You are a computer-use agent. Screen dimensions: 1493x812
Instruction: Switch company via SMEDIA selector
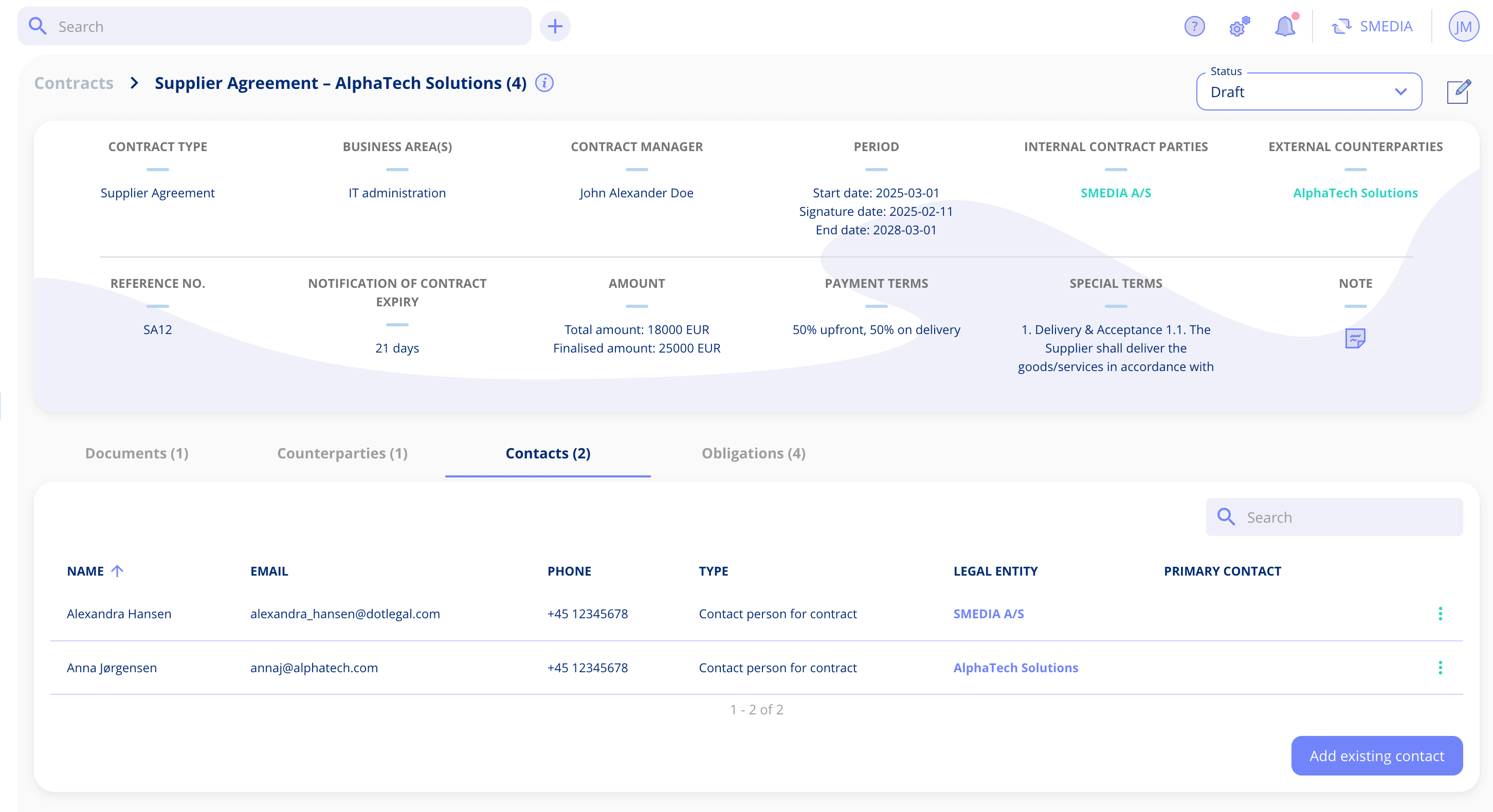[x=1372, y=27]
